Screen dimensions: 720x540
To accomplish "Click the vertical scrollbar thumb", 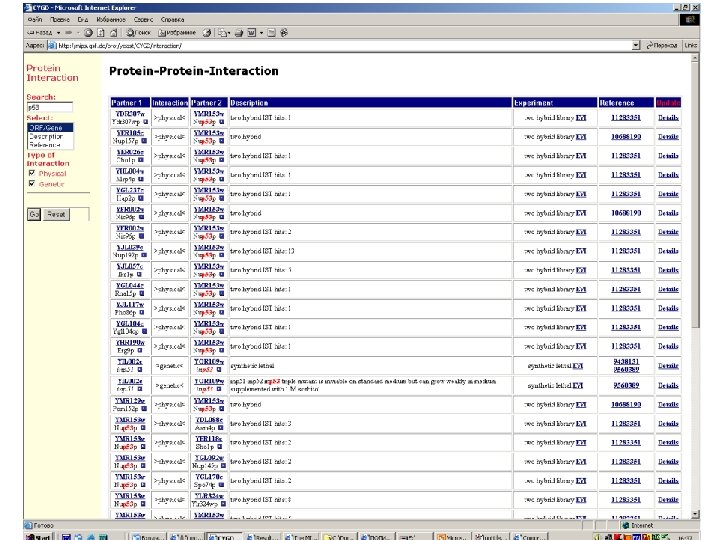I will click(x=695, y=195).
